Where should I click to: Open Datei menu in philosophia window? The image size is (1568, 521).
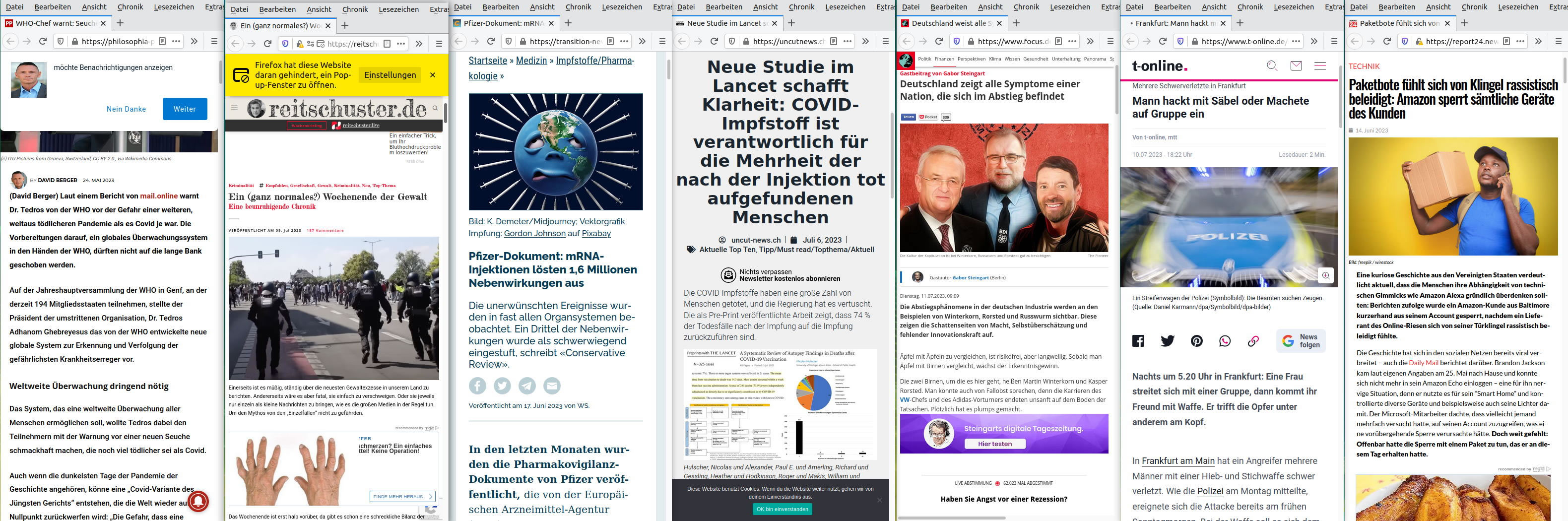pyautogui.click(x=14, y=6)
